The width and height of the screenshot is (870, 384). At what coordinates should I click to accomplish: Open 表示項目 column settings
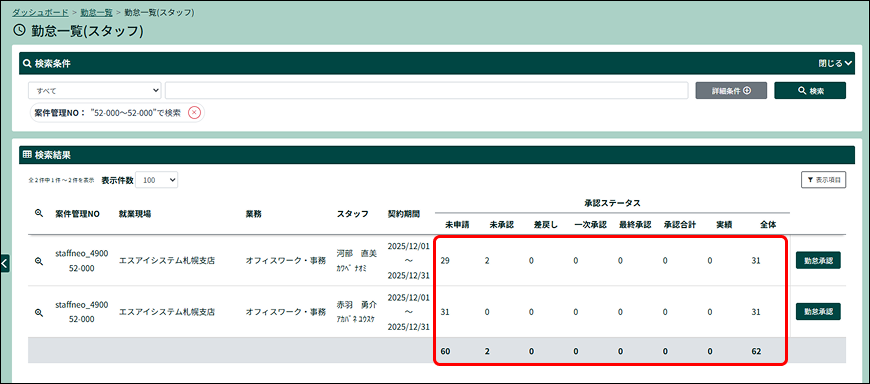point(823,180)
